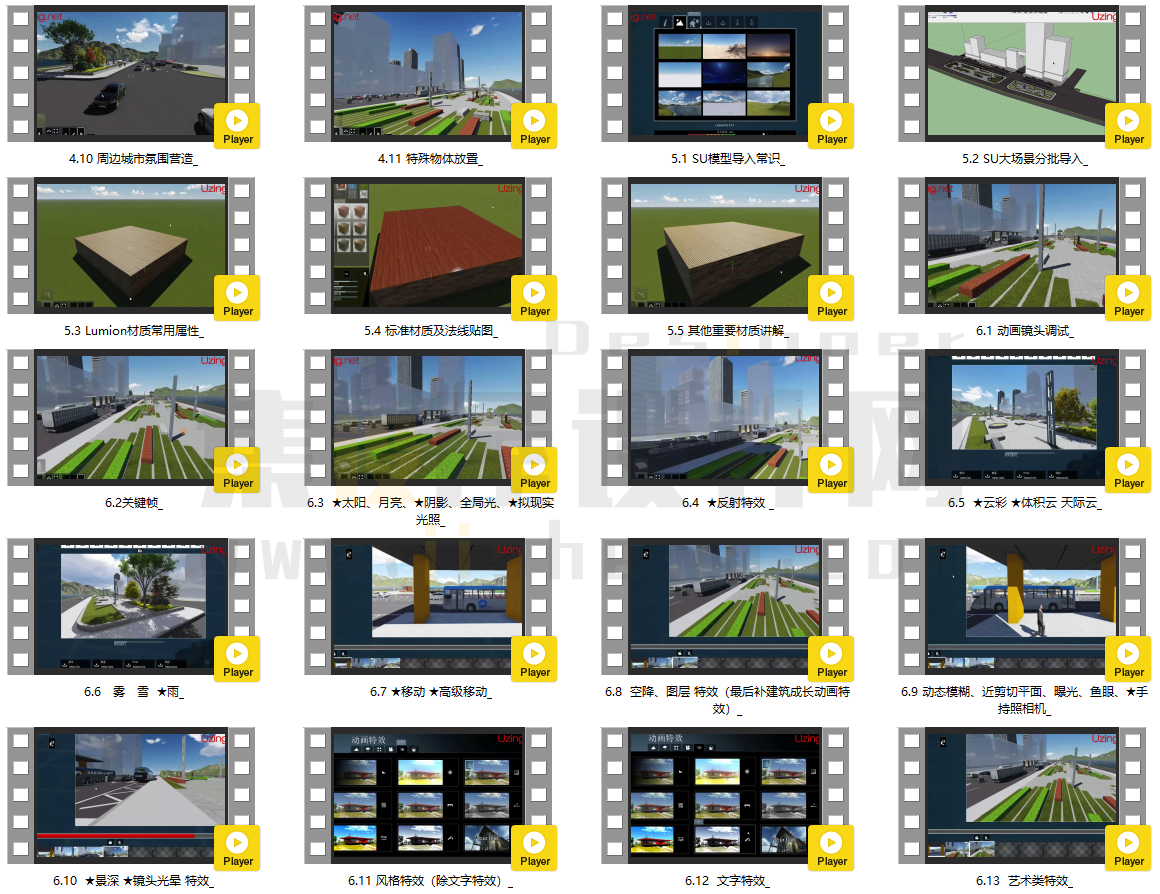This screenshot has height=894, width=1160.
Task: Select file name 6.1 动画镜头调试_
Action: tap(1025, 331)
